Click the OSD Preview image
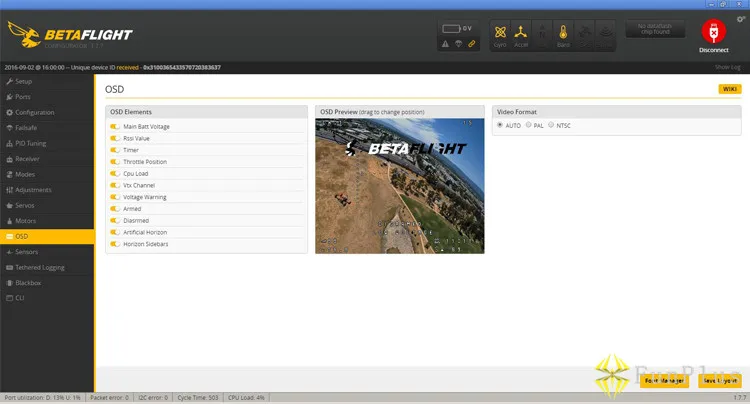 pos(399,186)
